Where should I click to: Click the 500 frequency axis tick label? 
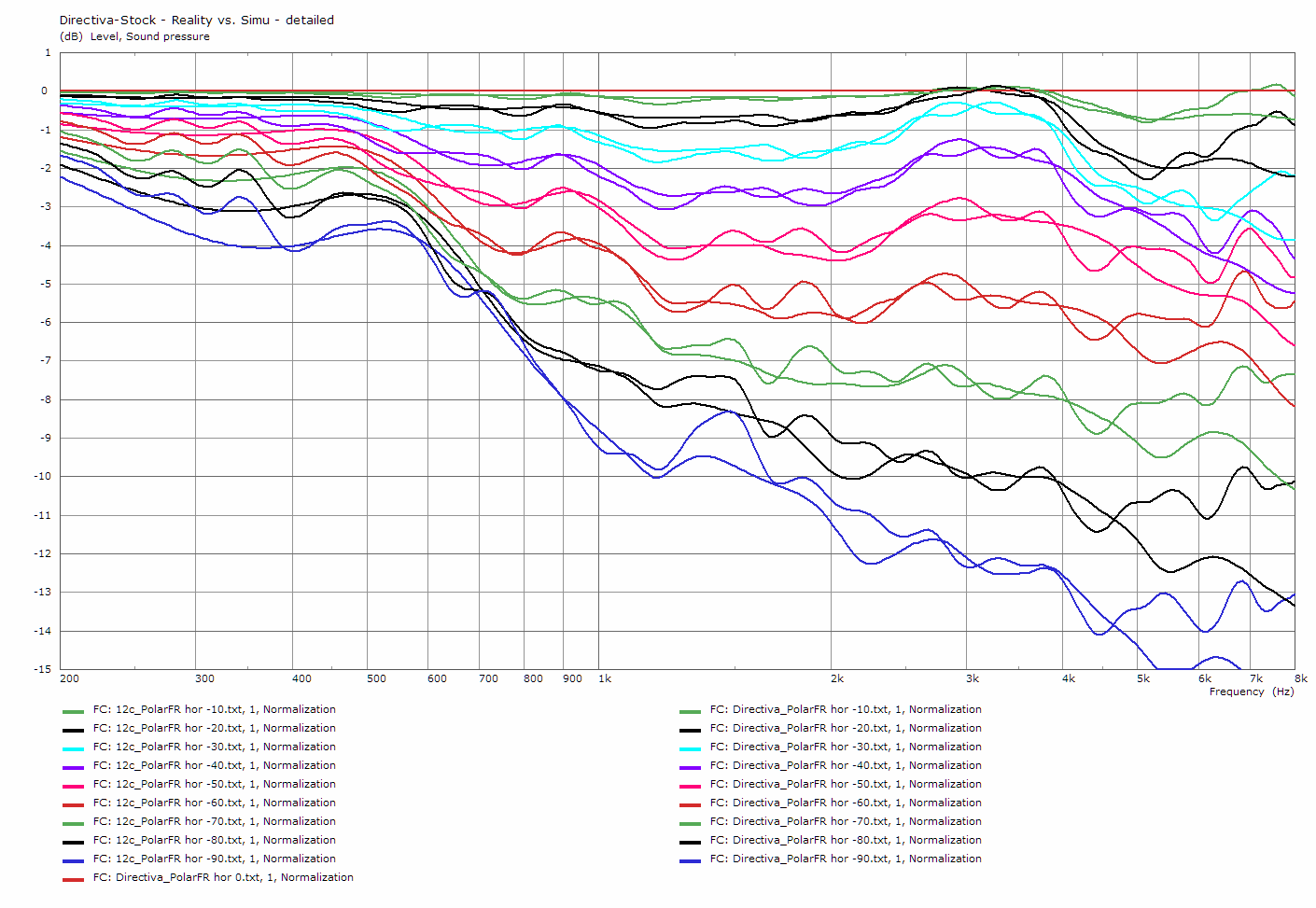(x=376, y=678)
